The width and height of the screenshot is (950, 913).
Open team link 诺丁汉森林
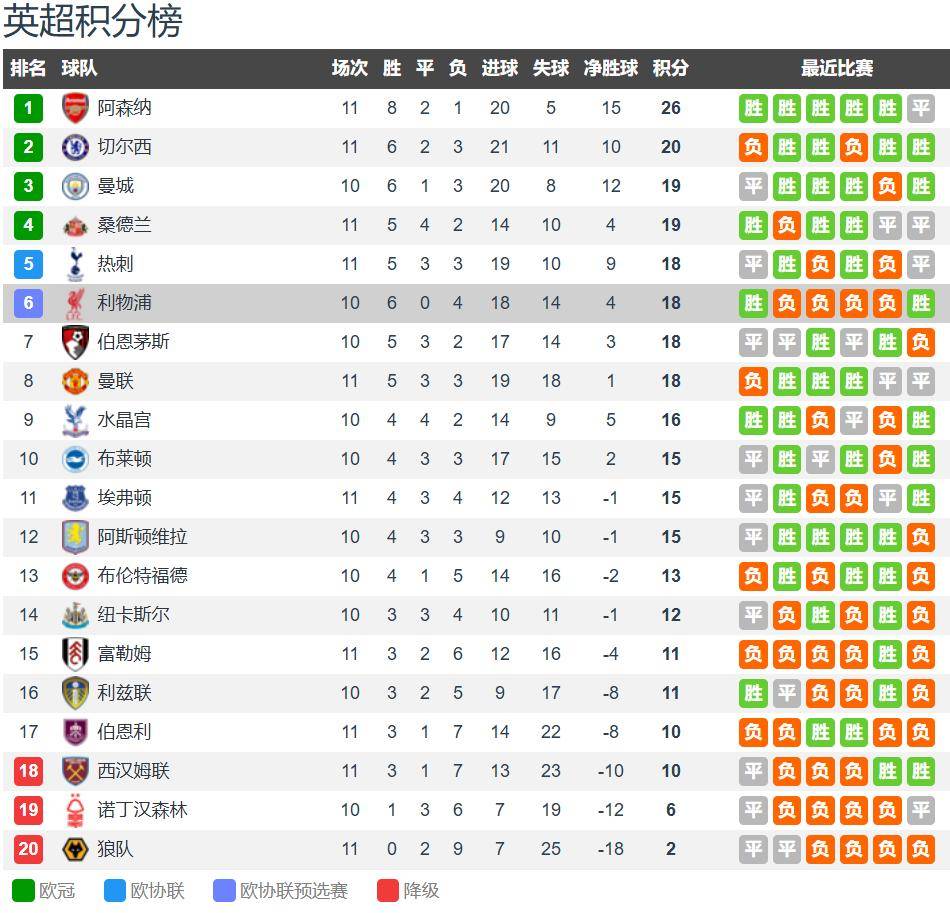pyautogui.click(x=142, y=810)
